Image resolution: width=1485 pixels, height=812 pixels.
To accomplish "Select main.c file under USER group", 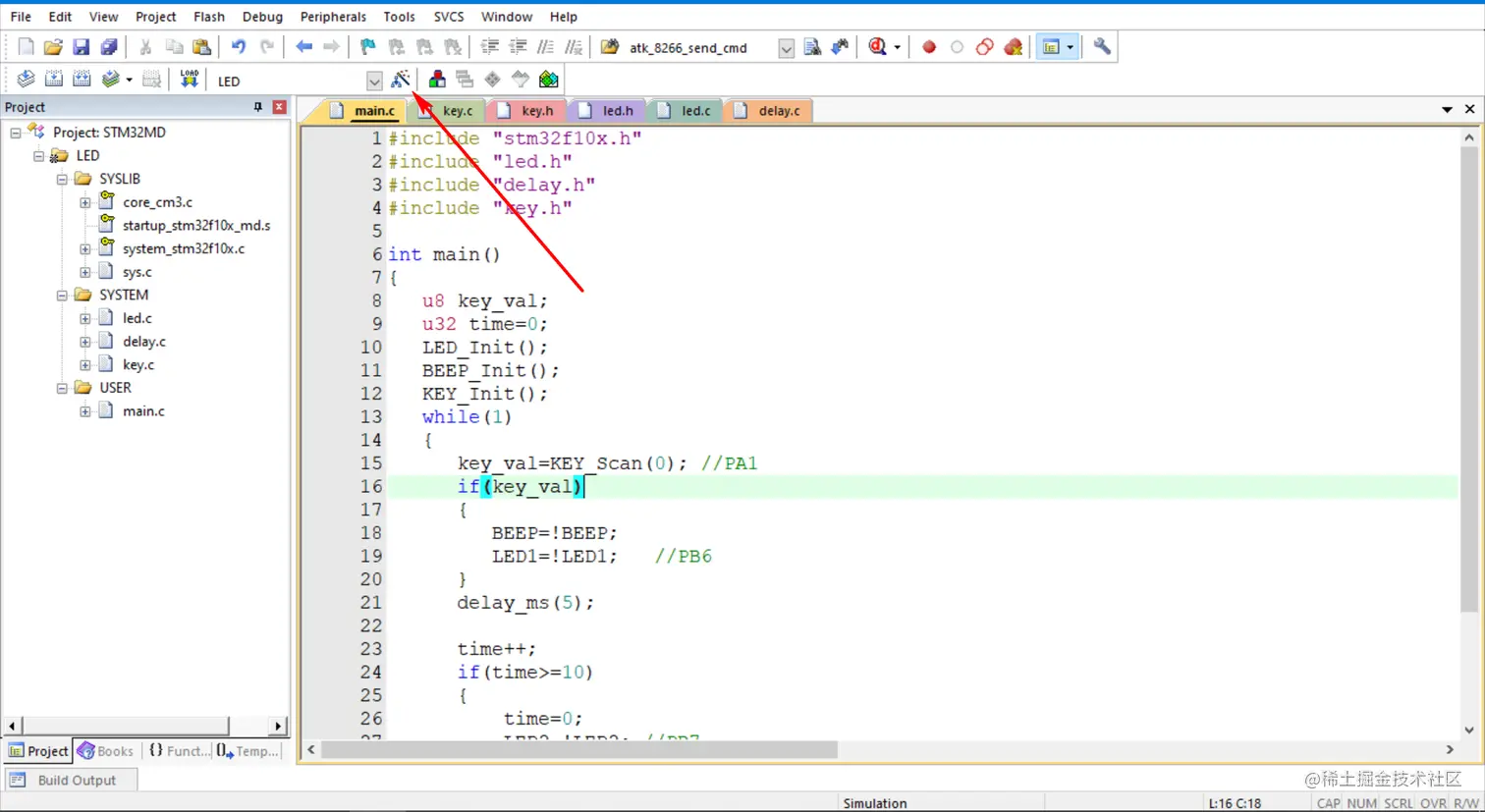I will (x=143, y=411).
